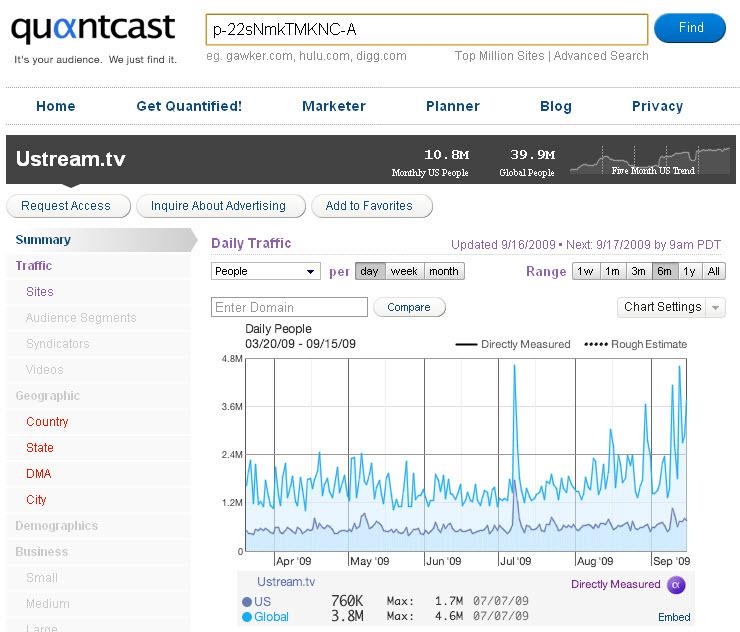
Task: Set the range to 1y
Action: tap(689, 271)
